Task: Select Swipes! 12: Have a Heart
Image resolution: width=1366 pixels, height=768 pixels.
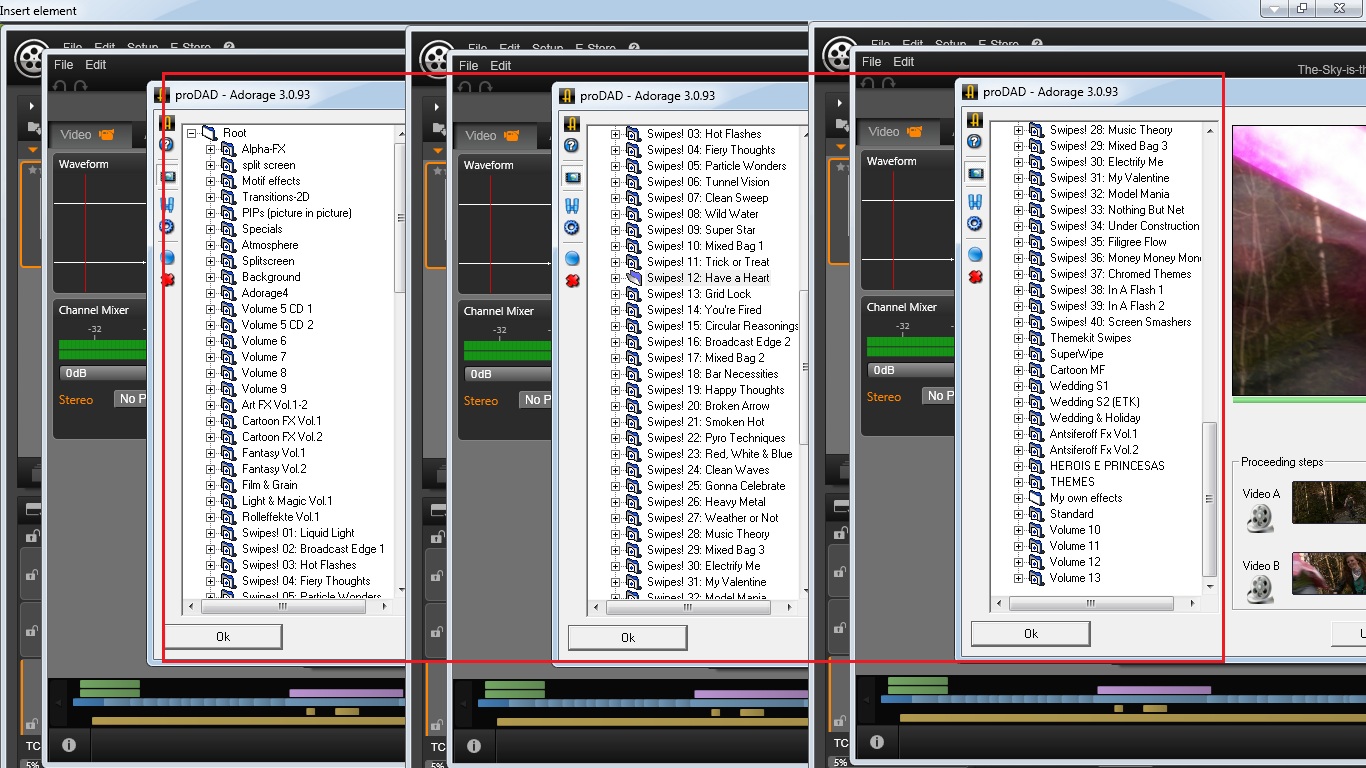Action: pos(708,278)
